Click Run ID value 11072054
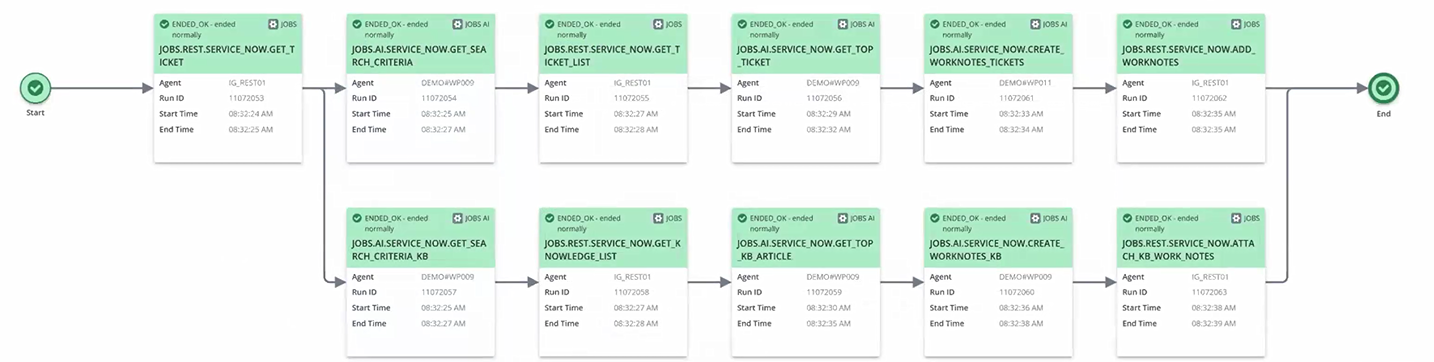The height and width of the screenshot is (362, 1434). [438, 98]
